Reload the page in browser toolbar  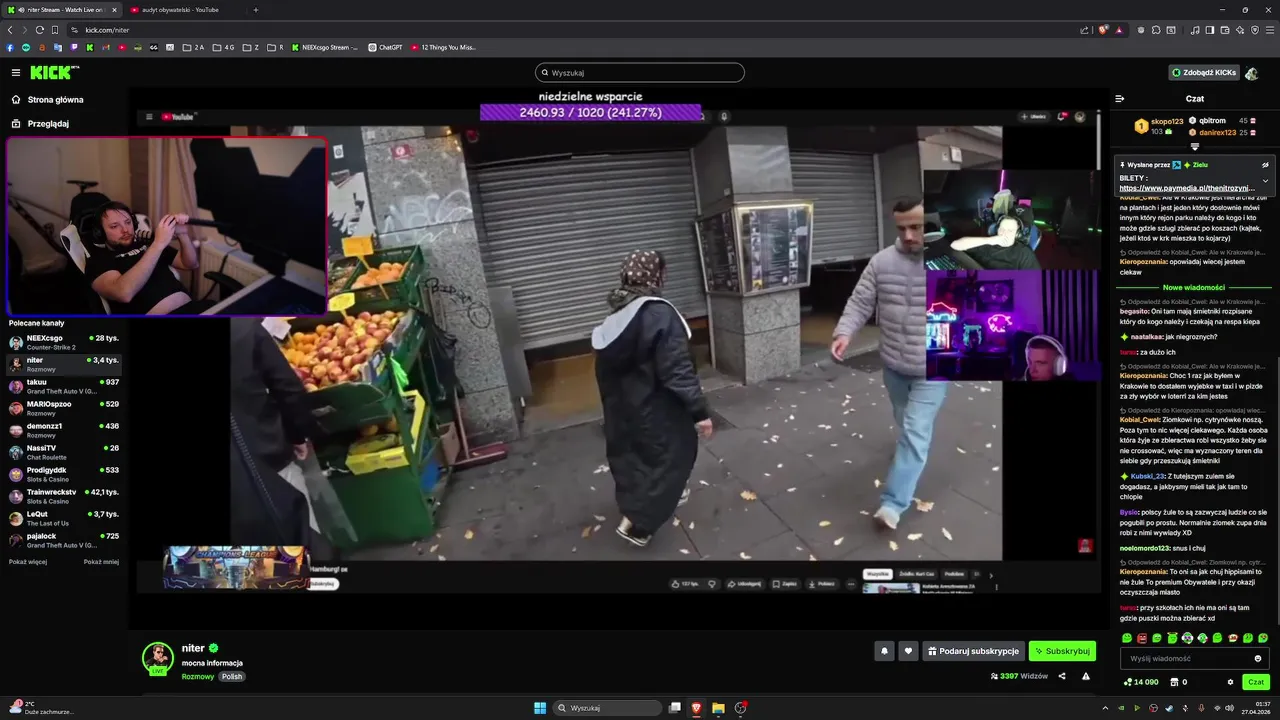[x=40, y=30]
